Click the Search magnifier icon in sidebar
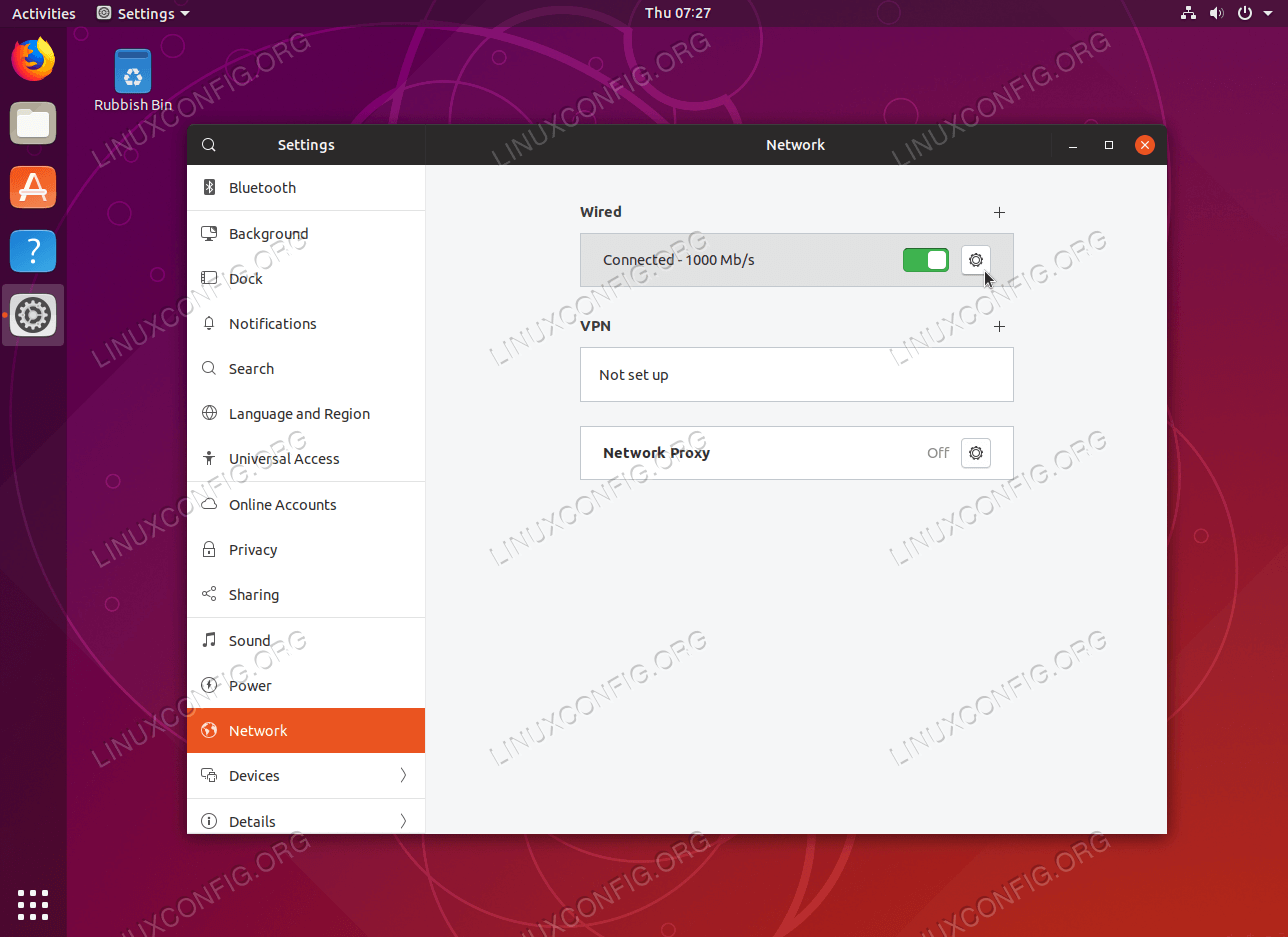Viewport: 1288px width, 937px height. click(209, 368)
